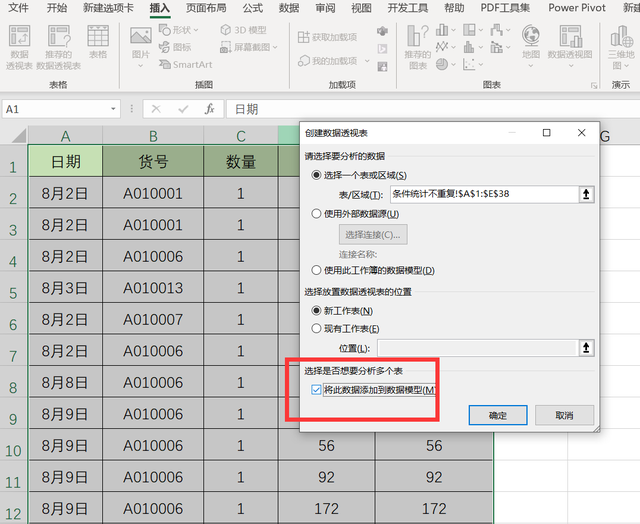
Task: Click the Pictures icon in Insert ribbon
Action: point(141,36)
